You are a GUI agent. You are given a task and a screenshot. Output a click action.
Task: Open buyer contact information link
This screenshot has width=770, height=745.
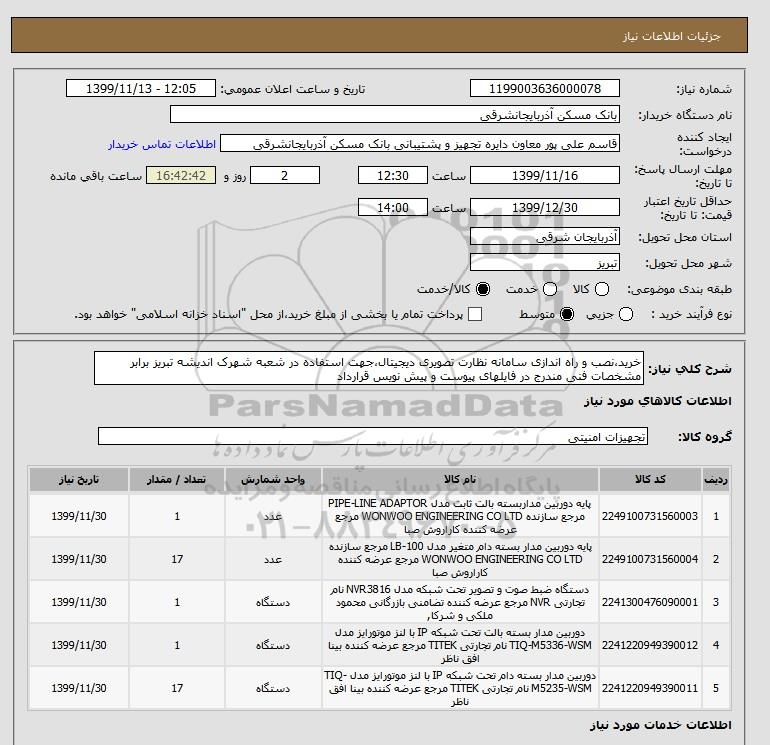pyautogui.click(x=162, y=144)
